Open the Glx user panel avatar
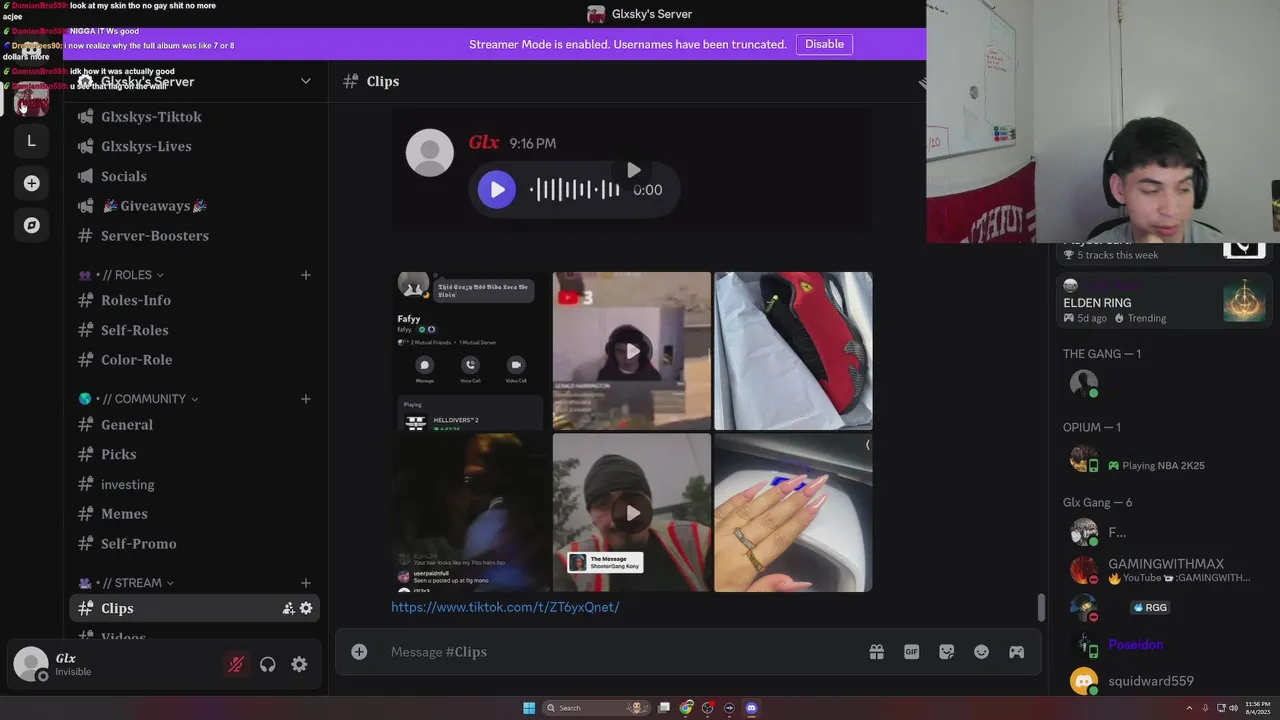The height and width of the screenshot is (720, 1280). (30, 664)
